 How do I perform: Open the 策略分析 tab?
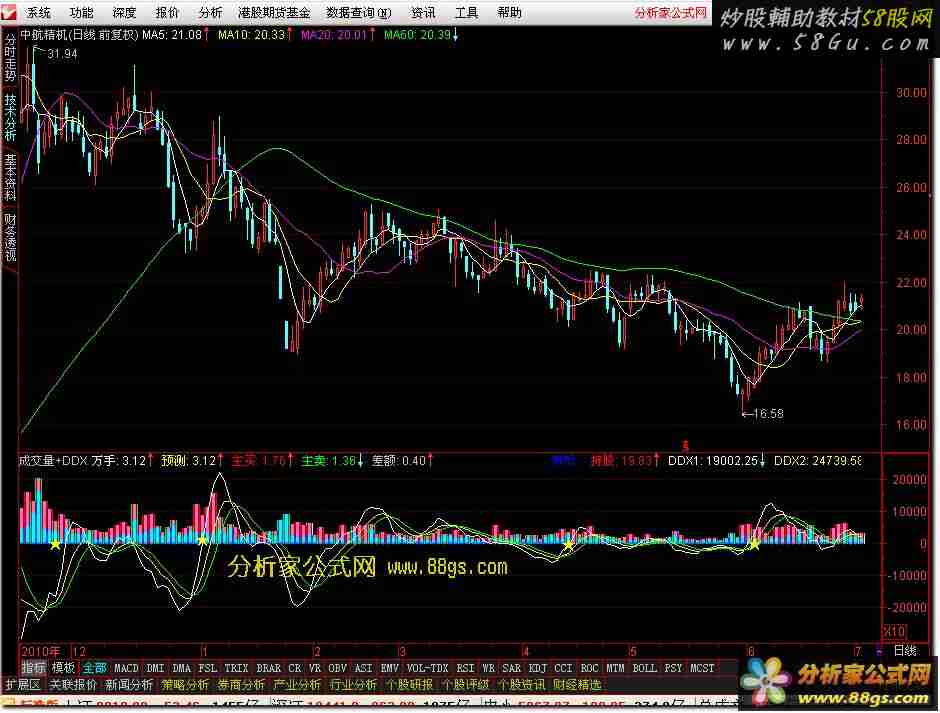185,684
